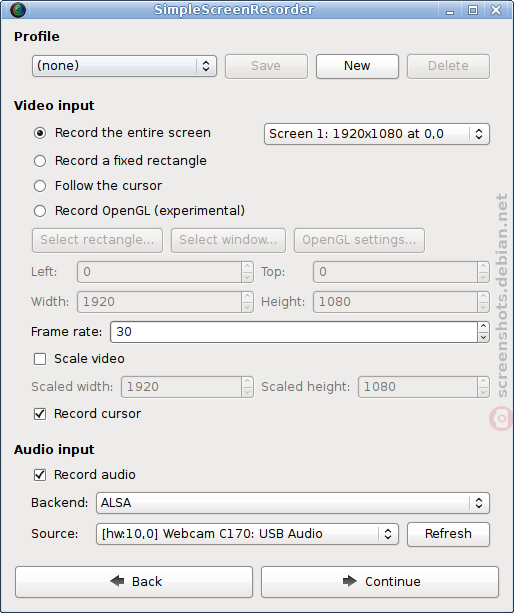Uncheck the Record audio checkbox

click(x=40, y=475)
